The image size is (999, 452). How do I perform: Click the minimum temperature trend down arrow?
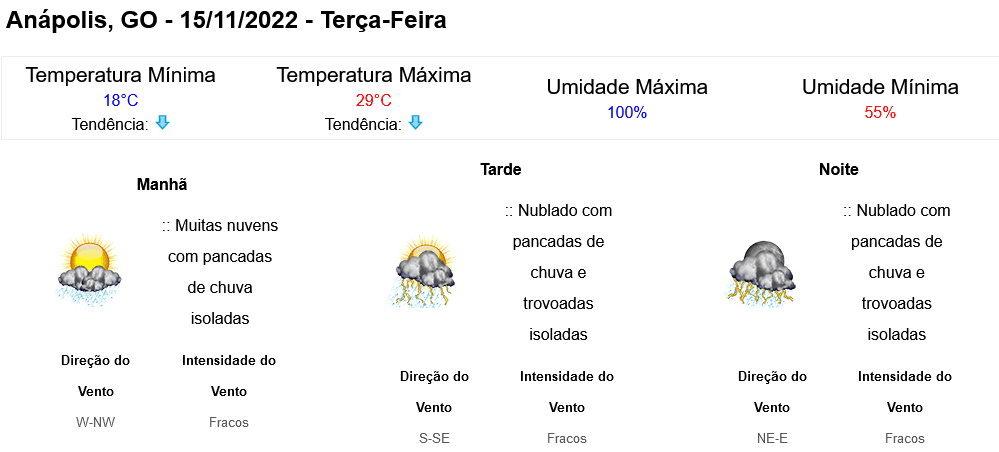tap(162, 122)
